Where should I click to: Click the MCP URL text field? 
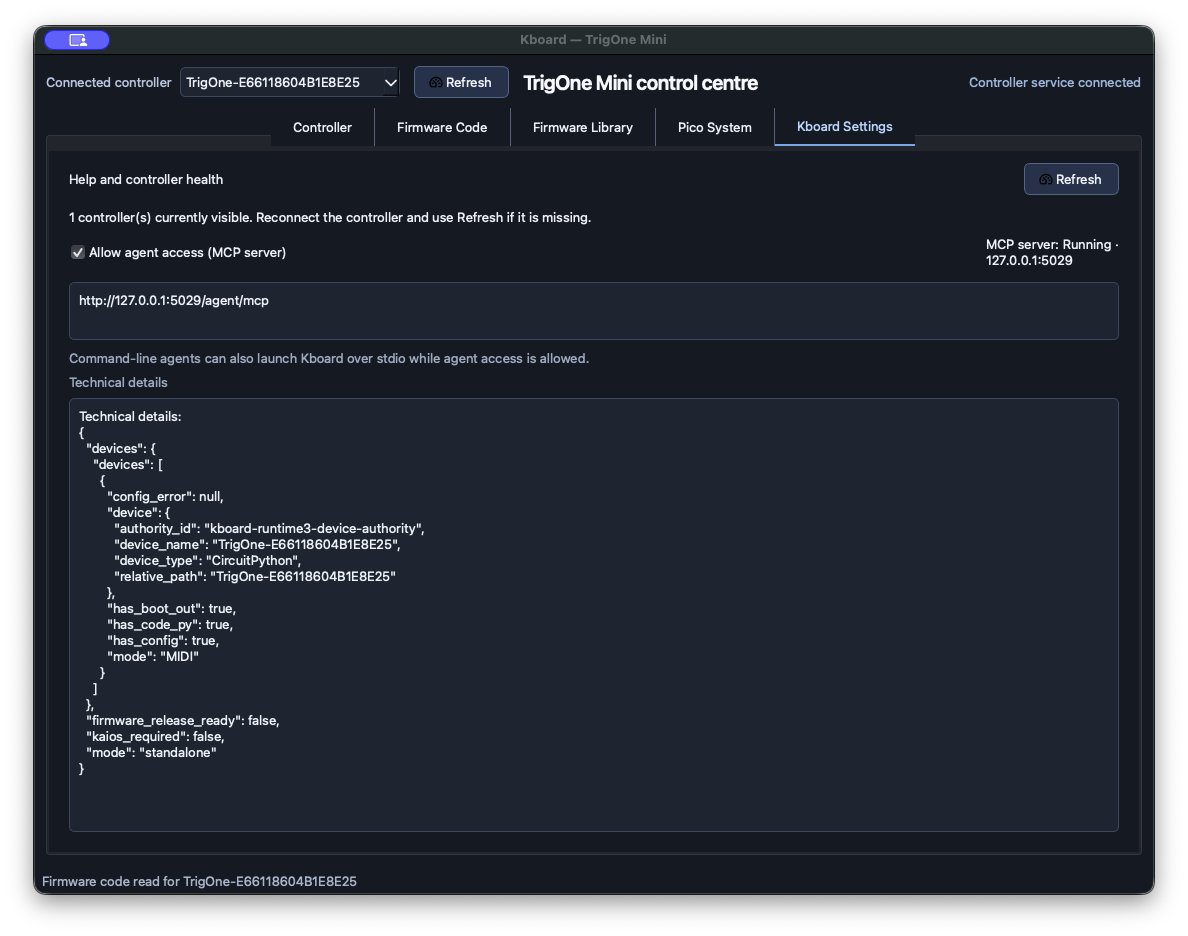(593, 311)
